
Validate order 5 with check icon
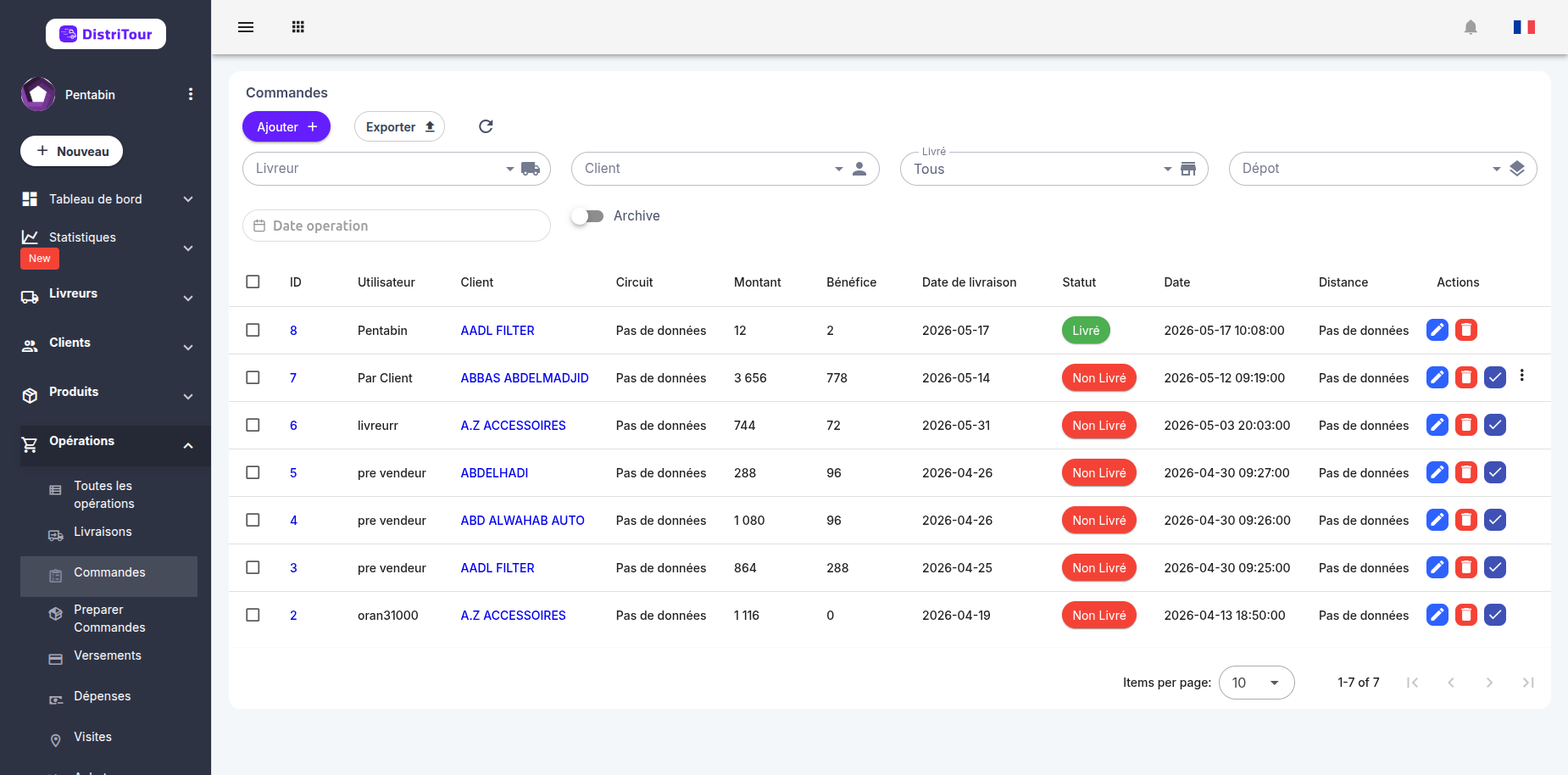pyautogui.click(x=1495, y=472)
